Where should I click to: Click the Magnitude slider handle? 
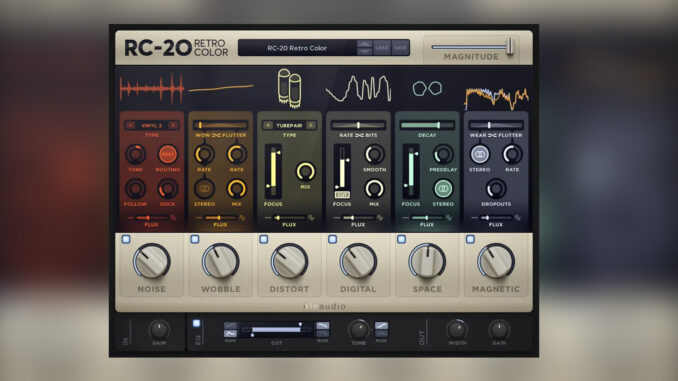(x=510, y=46)
